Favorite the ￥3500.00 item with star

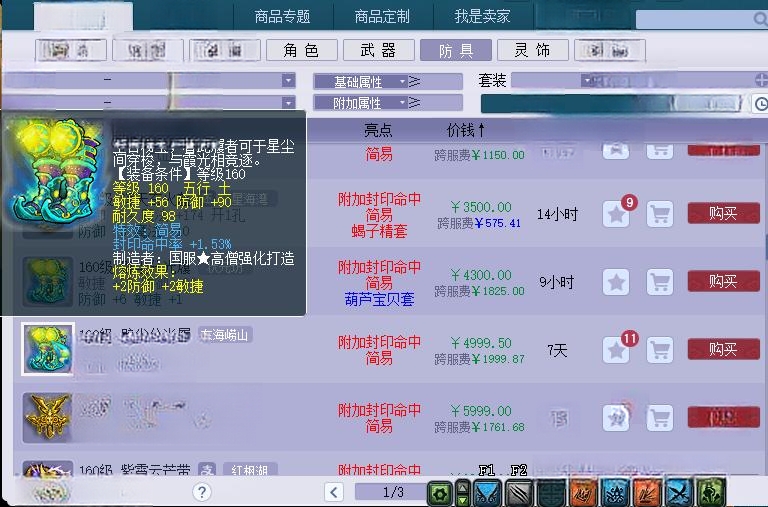tap(616, 214)
